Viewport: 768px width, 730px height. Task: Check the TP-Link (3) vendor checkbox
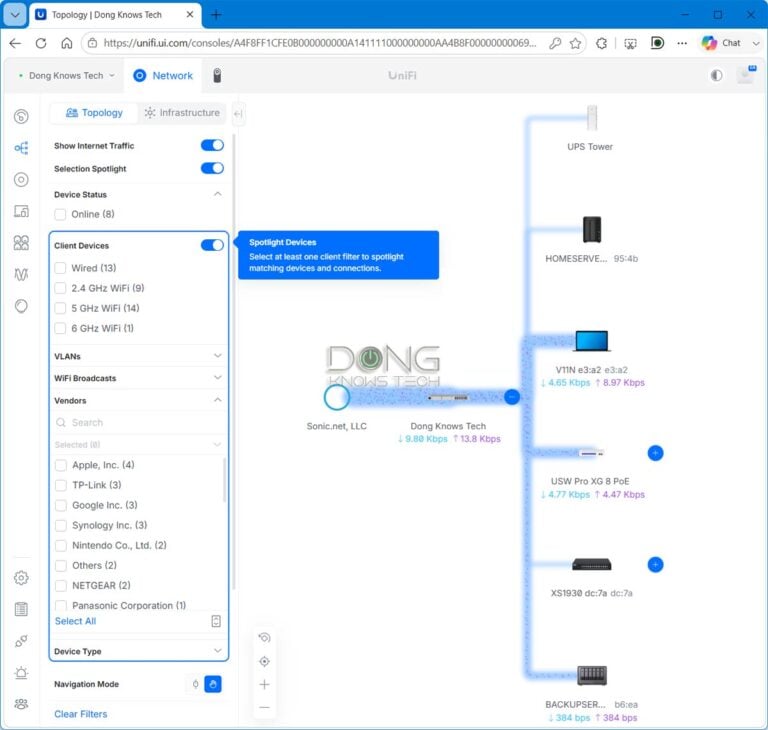pos(61,485)
